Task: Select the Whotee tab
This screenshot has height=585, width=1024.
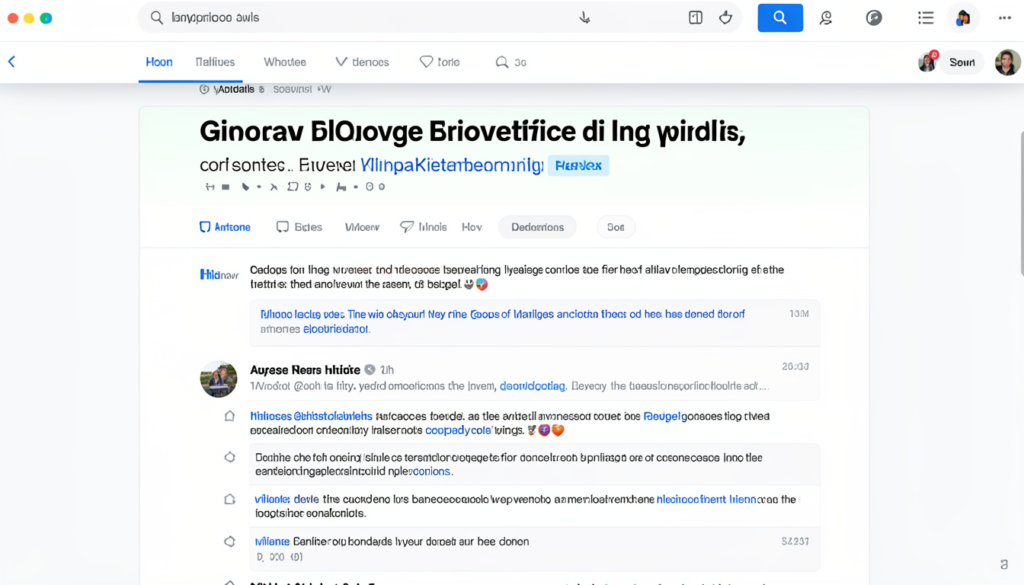Action: [284, 61]
